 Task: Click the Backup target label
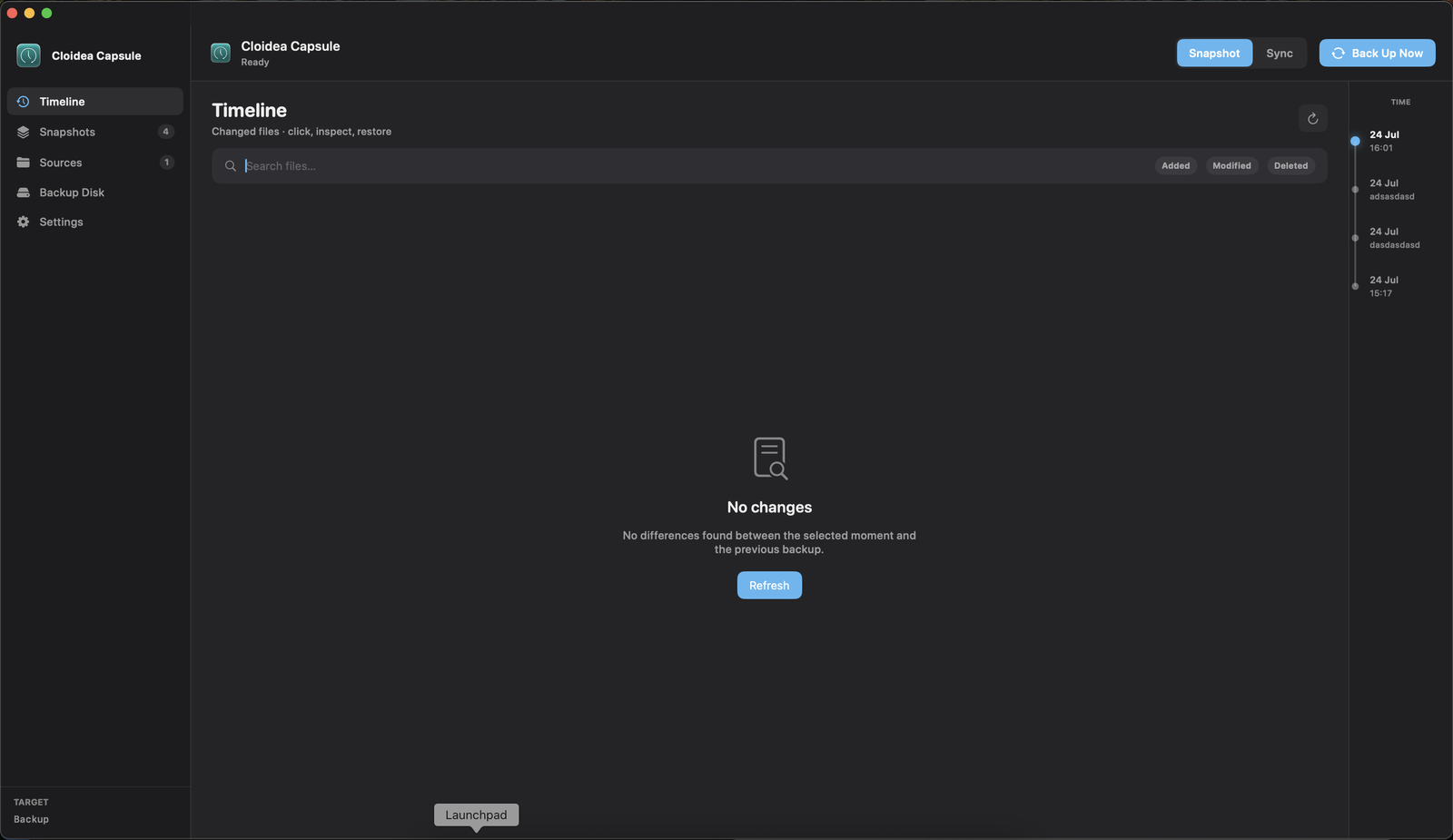coord(31,819)
